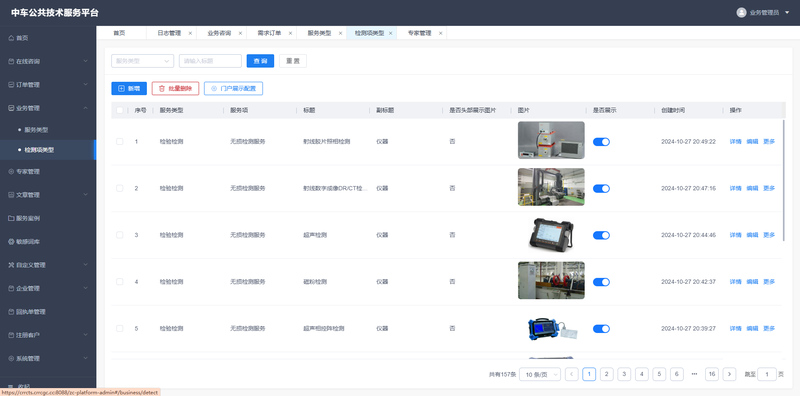Expand the 企业管理 sidebar menu chevron
The height and width of the screenshot is (396, 800).
[85, 289]
